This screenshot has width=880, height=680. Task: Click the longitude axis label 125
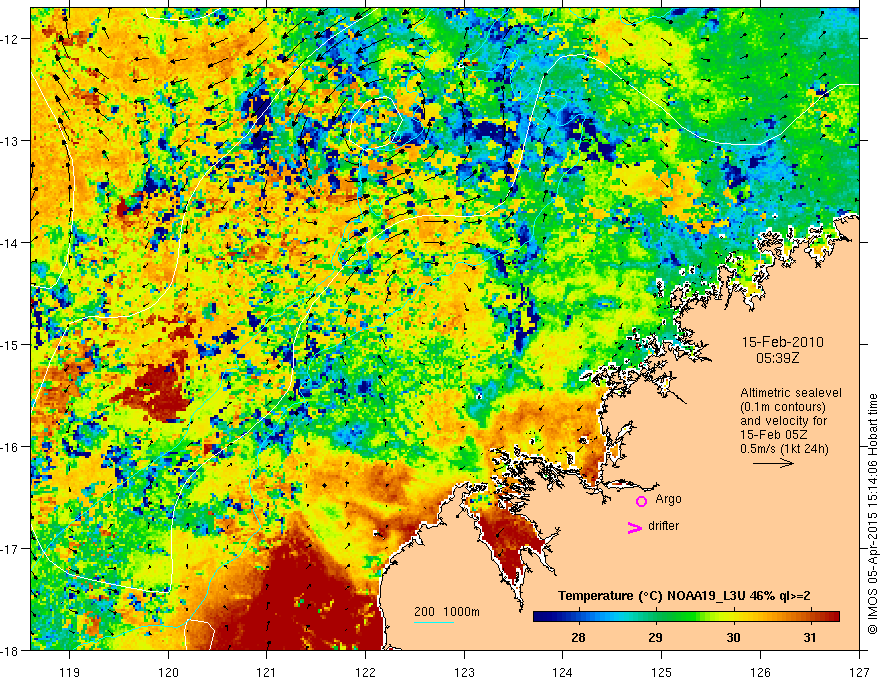(662, 672)
